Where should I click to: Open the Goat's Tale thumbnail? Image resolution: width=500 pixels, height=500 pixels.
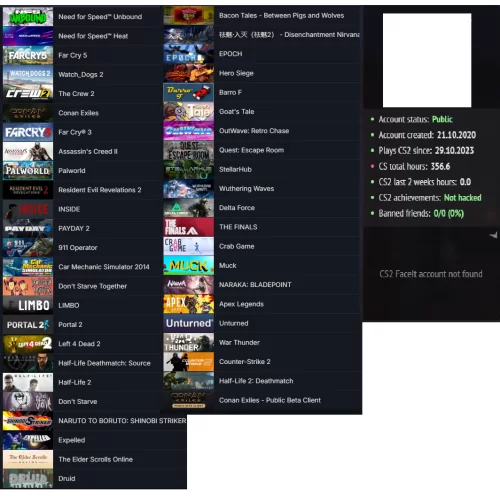point(189,112)
